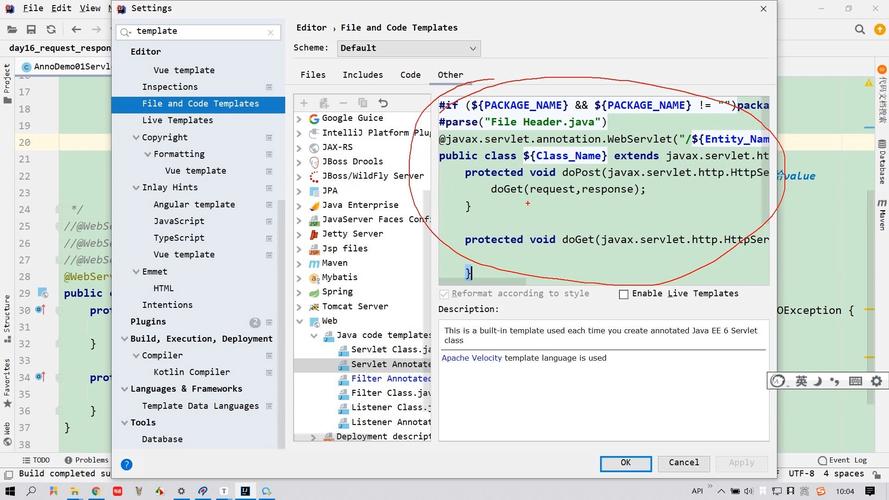Screen dimensions: 889x500
Task: Click the Back arrow in main toolbar
Action: pos(76,29)
